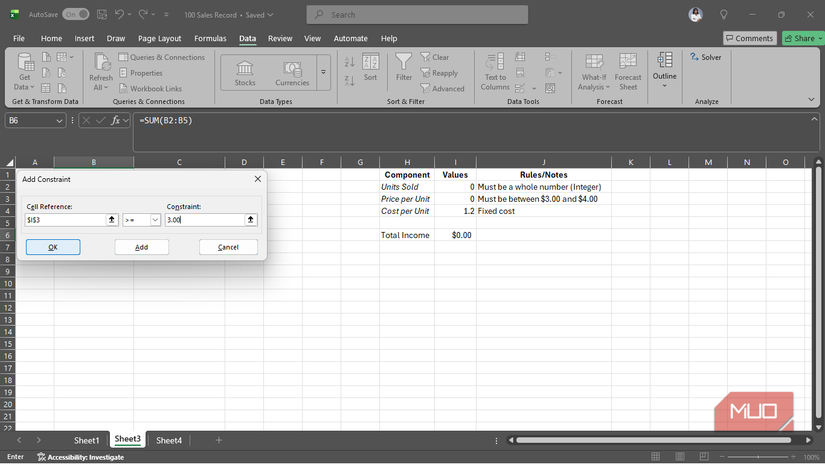Close the Add Constraint dialog
This screenshot has height=464, width=825.
[x=258, y=179]
